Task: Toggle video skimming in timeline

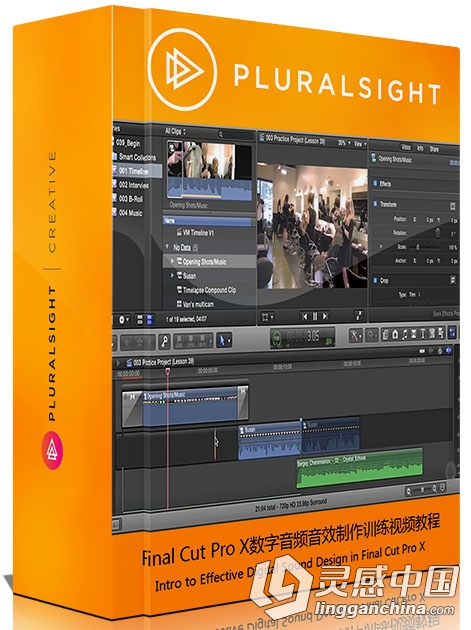Action: pos(422,351)
